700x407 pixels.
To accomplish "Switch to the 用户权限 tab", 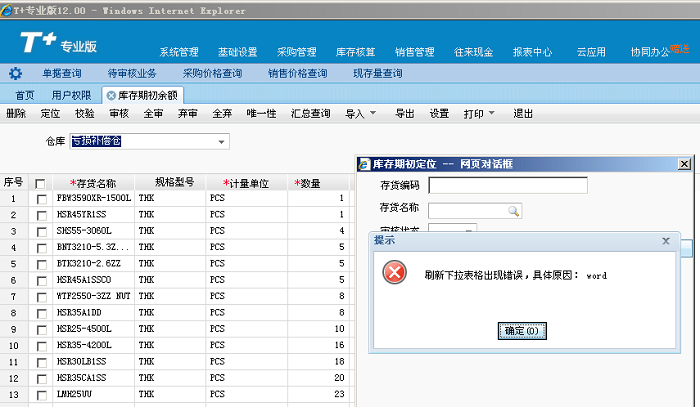I will tap(71, 96).
